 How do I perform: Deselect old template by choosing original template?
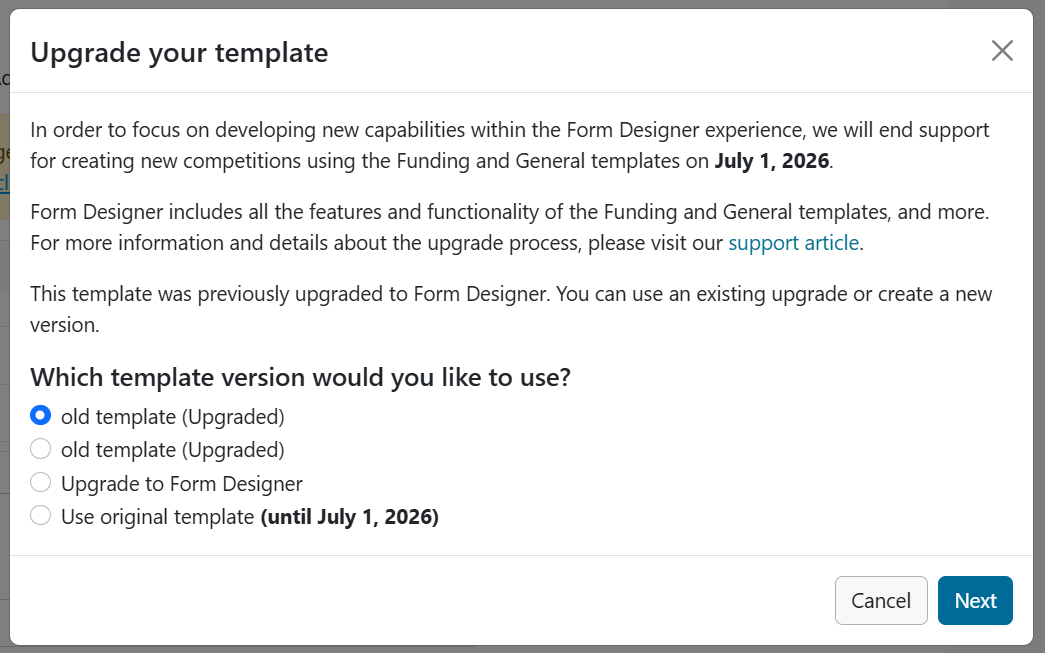[x=41, y=515]
